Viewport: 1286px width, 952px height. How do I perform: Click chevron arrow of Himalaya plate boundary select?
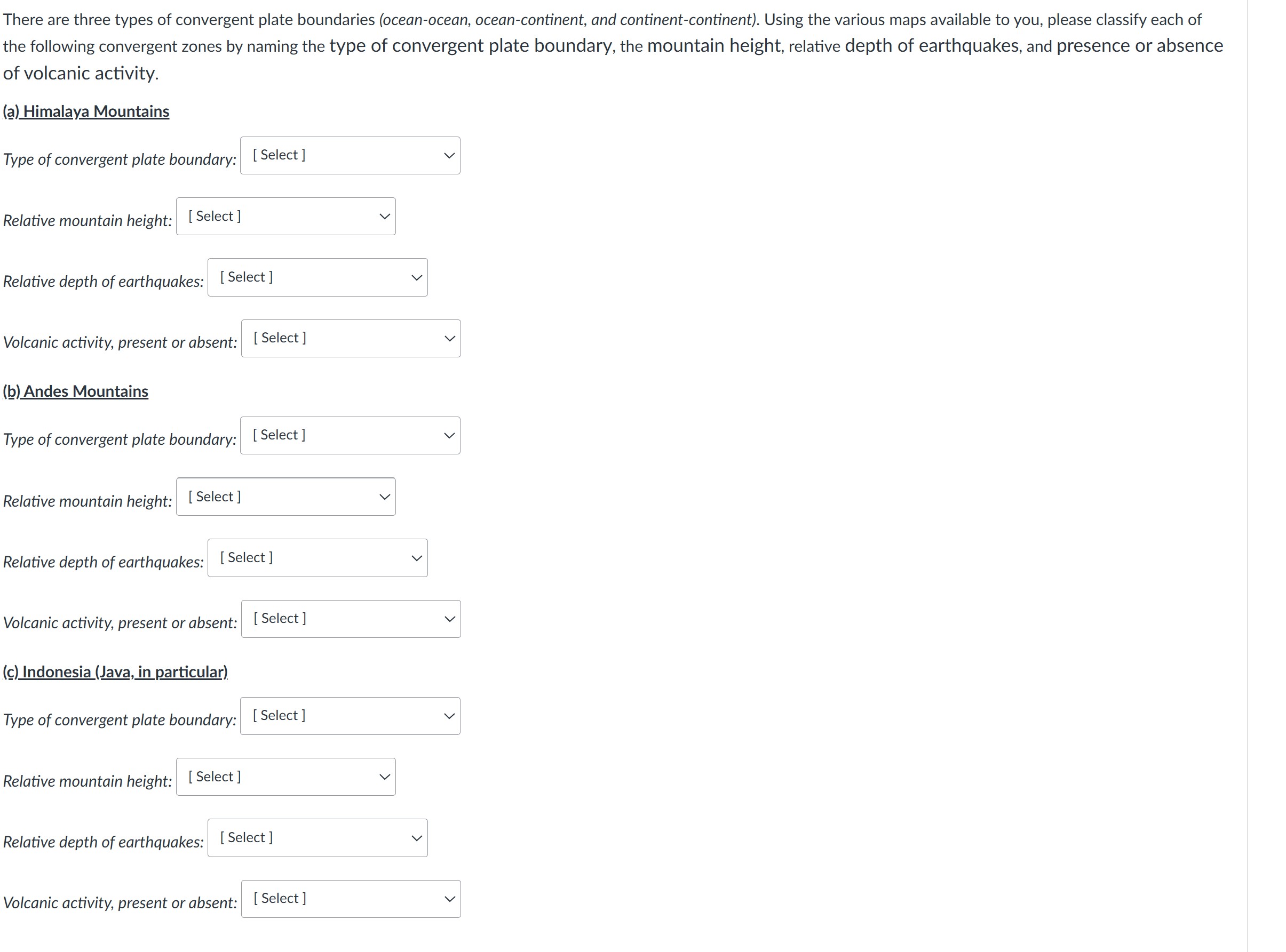pyautogui.click(x=449, y=156)
